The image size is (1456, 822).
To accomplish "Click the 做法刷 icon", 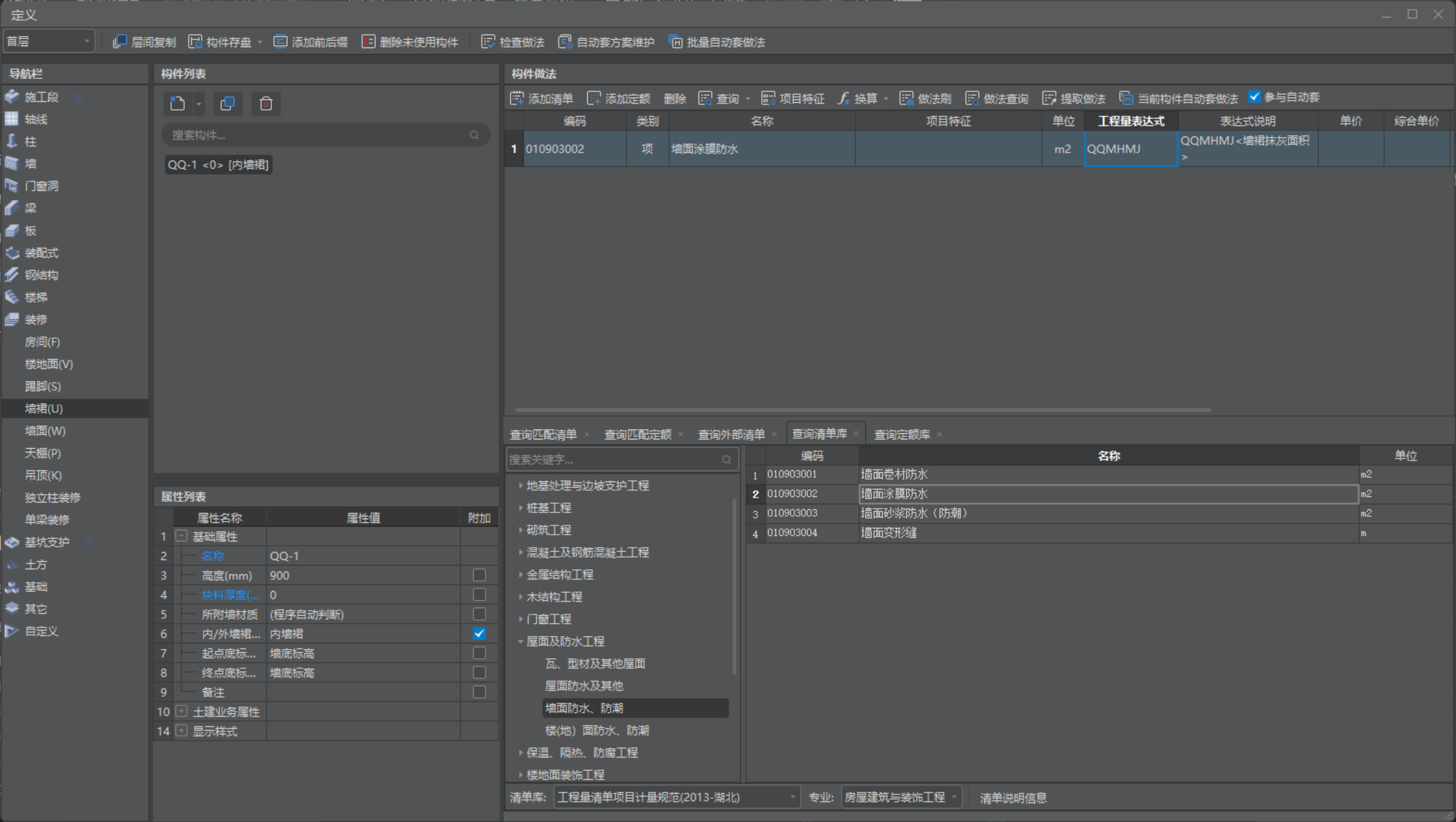I will tap(906, 98).
